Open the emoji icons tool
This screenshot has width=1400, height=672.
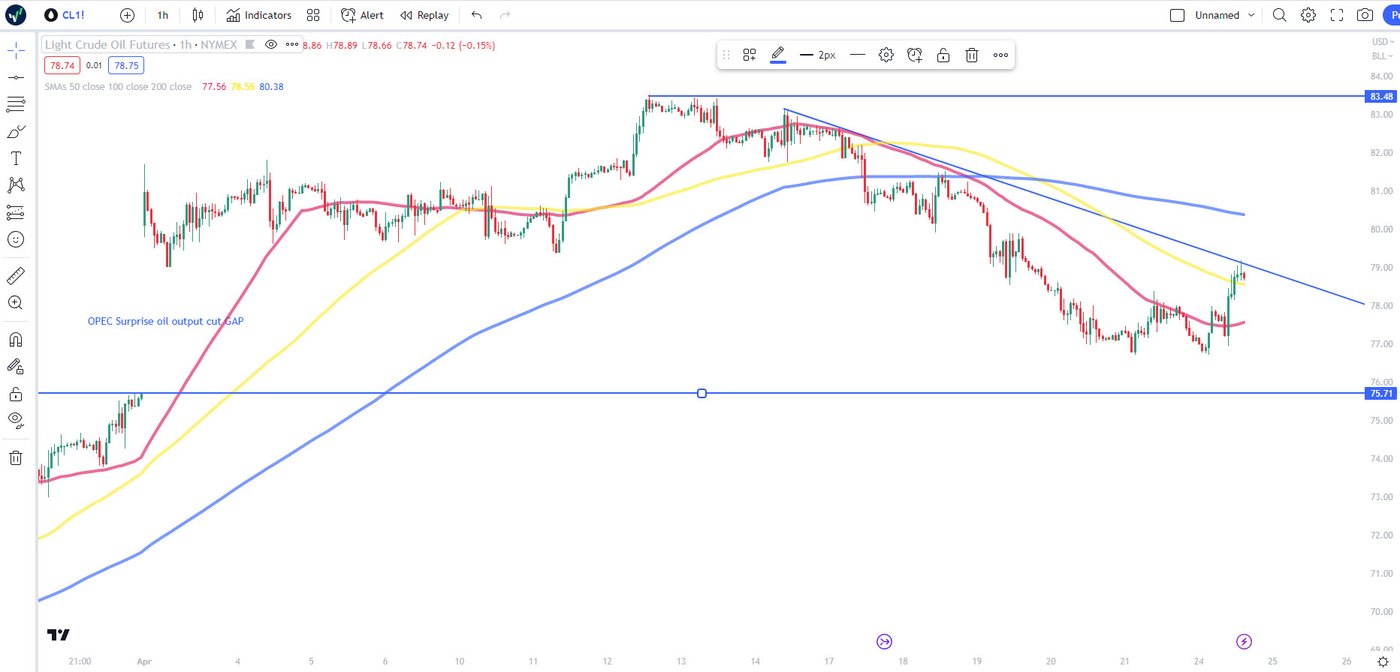pos(16,239)
